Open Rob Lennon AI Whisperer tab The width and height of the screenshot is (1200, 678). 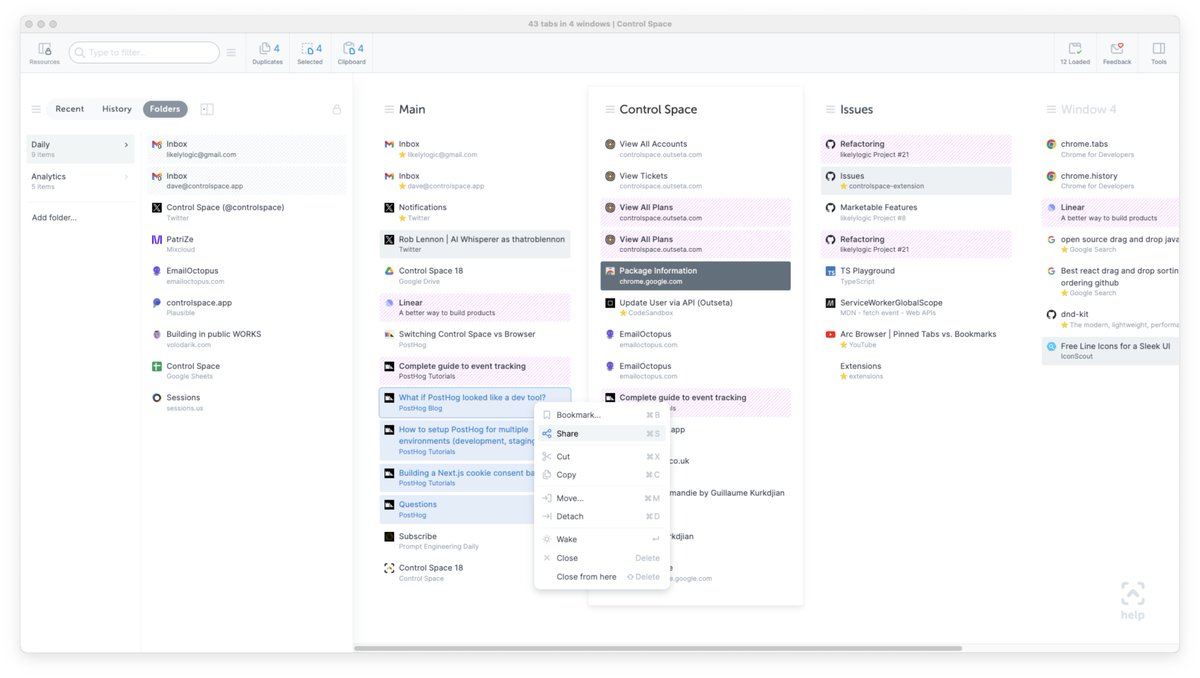pos(475,244)
